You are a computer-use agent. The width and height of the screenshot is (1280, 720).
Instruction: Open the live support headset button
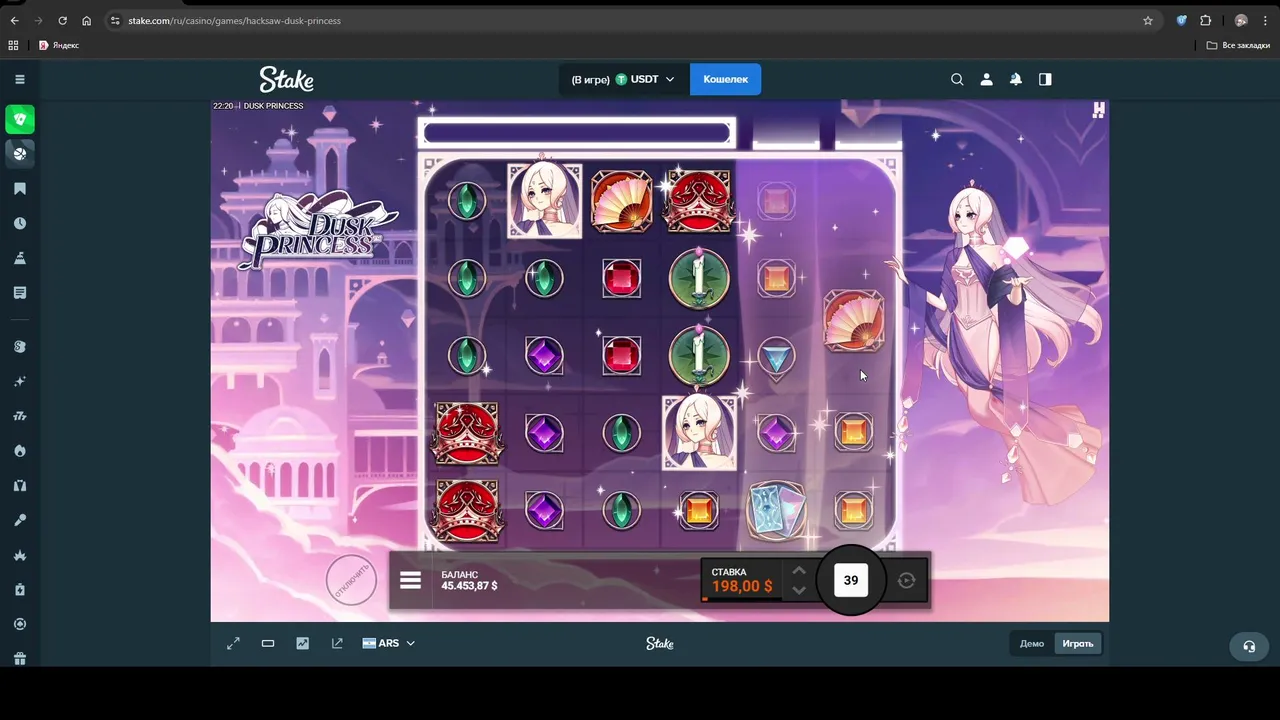click(x=1249, y=646)
